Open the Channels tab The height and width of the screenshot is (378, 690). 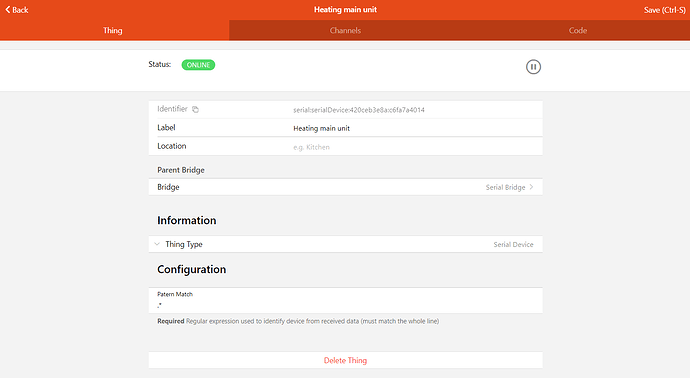coord(345,30)
